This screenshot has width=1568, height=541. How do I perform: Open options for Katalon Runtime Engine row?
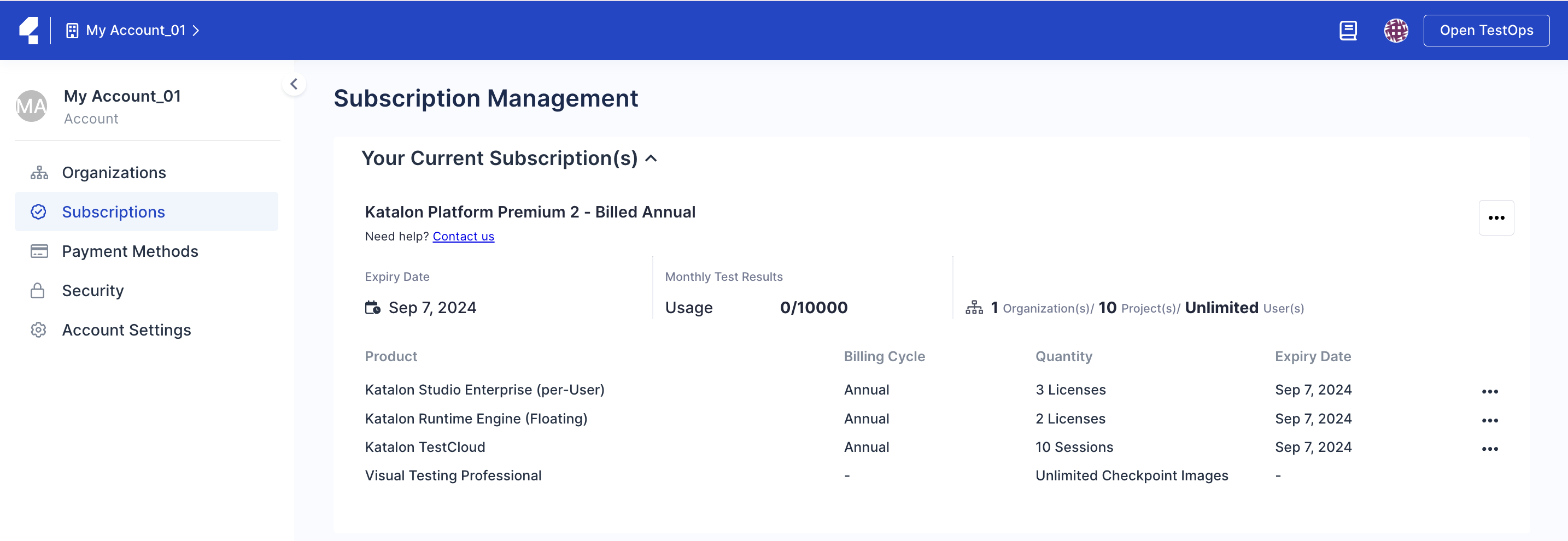click(x=1489, y=421)
